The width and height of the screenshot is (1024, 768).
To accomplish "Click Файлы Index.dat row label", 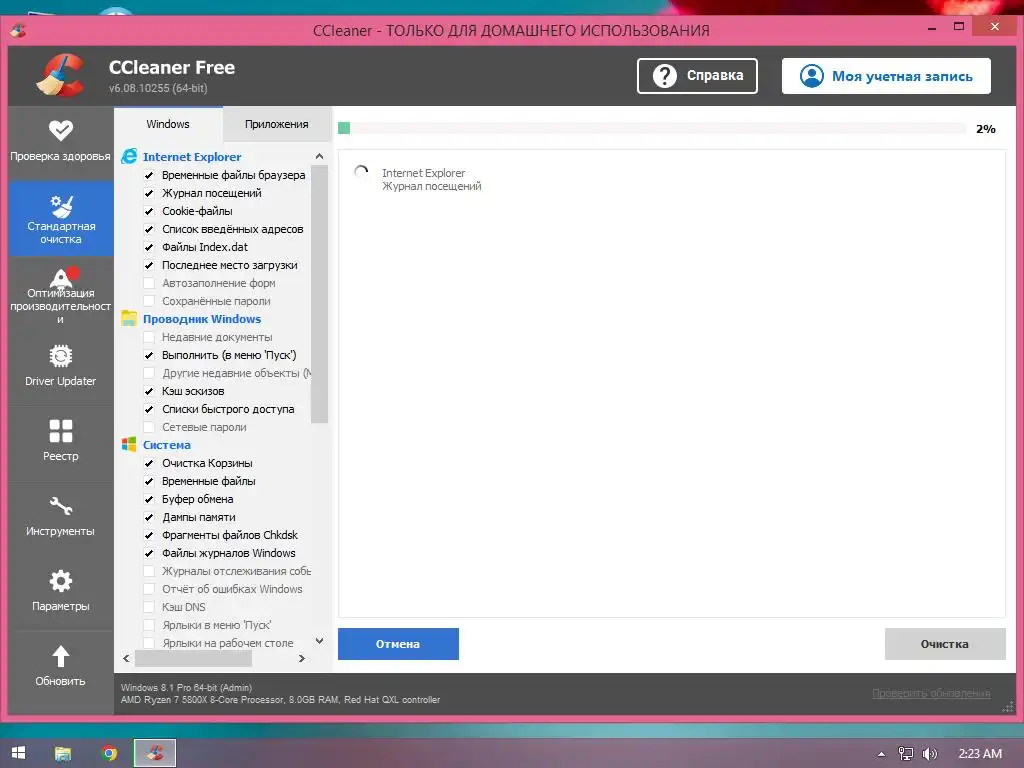I will pyautogui.click(x=205, y=247).
